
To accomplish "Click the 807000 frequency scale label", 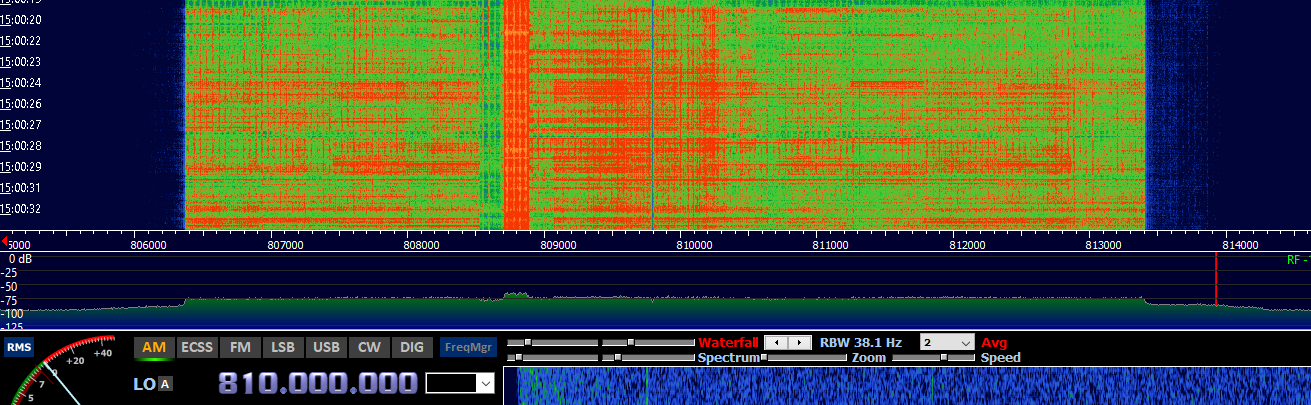I will [x=285, y=244].
